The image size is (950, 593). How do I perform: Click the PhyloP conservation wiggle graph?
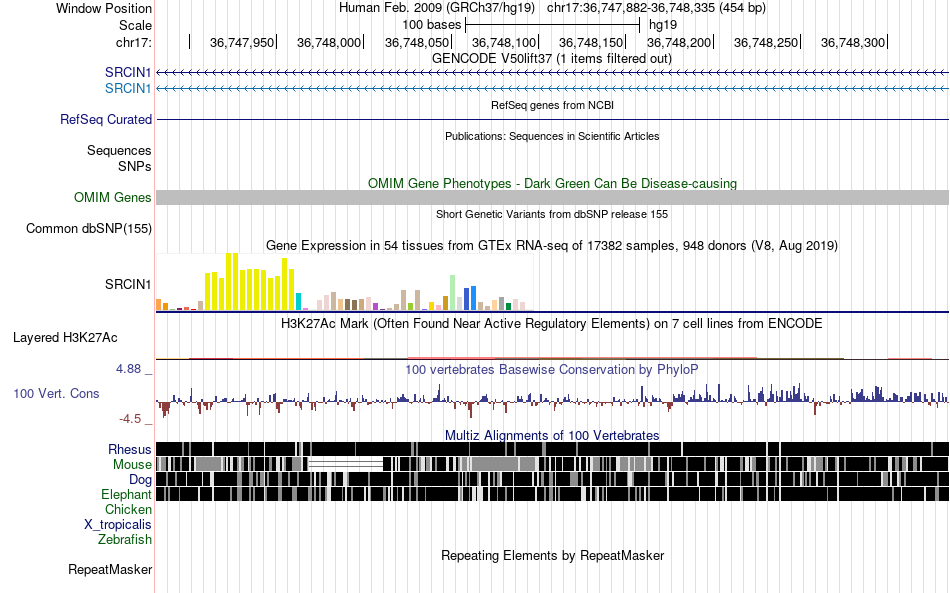point(553,400)
